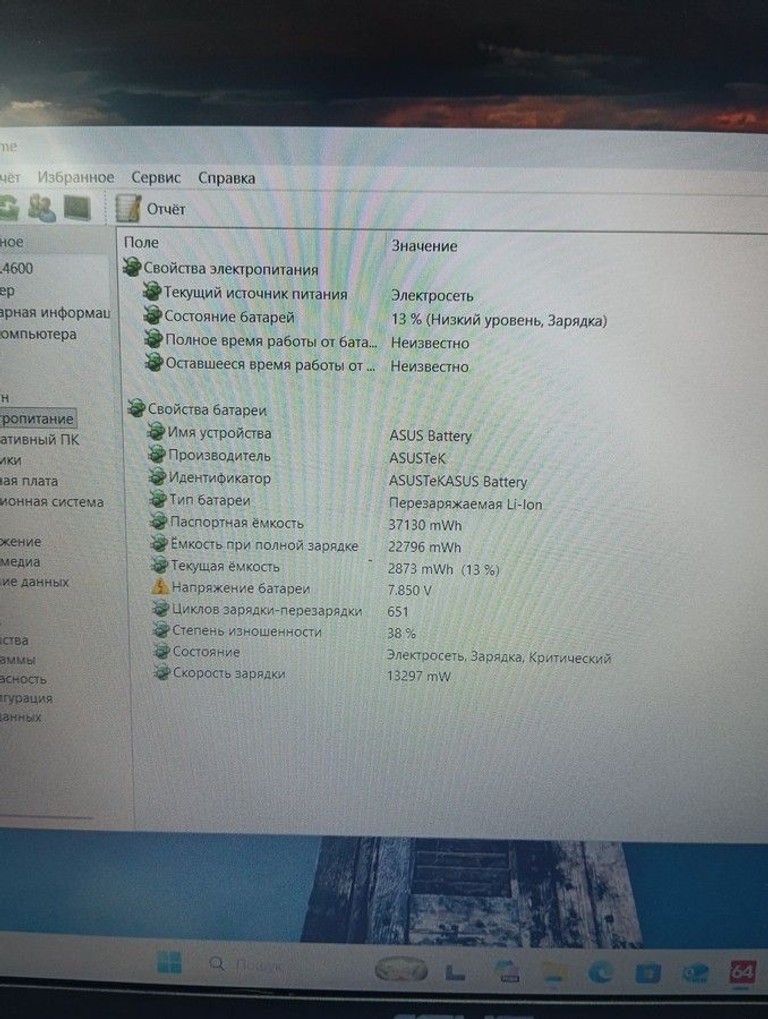This screenshot has width=768, height=1019.
Task: Select the value 13 % (Низкий уровень, Зарядка)
Action: click(499, 320)
